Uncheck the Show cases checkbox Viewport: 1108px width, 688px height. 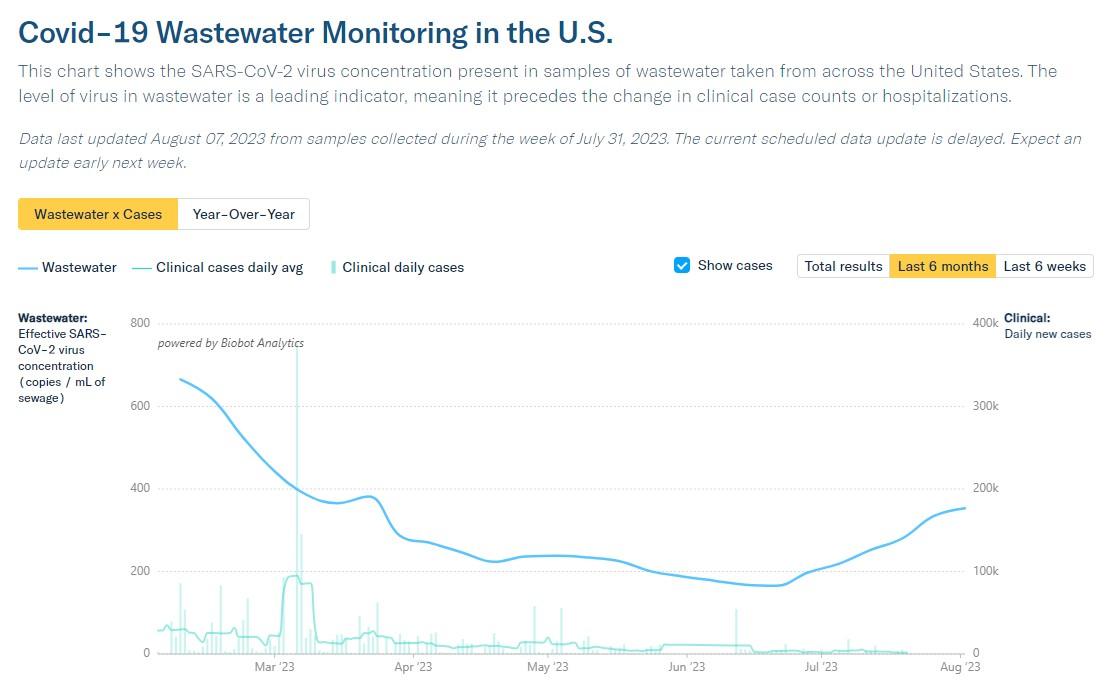pyautogui.click(x=682, y=266)
